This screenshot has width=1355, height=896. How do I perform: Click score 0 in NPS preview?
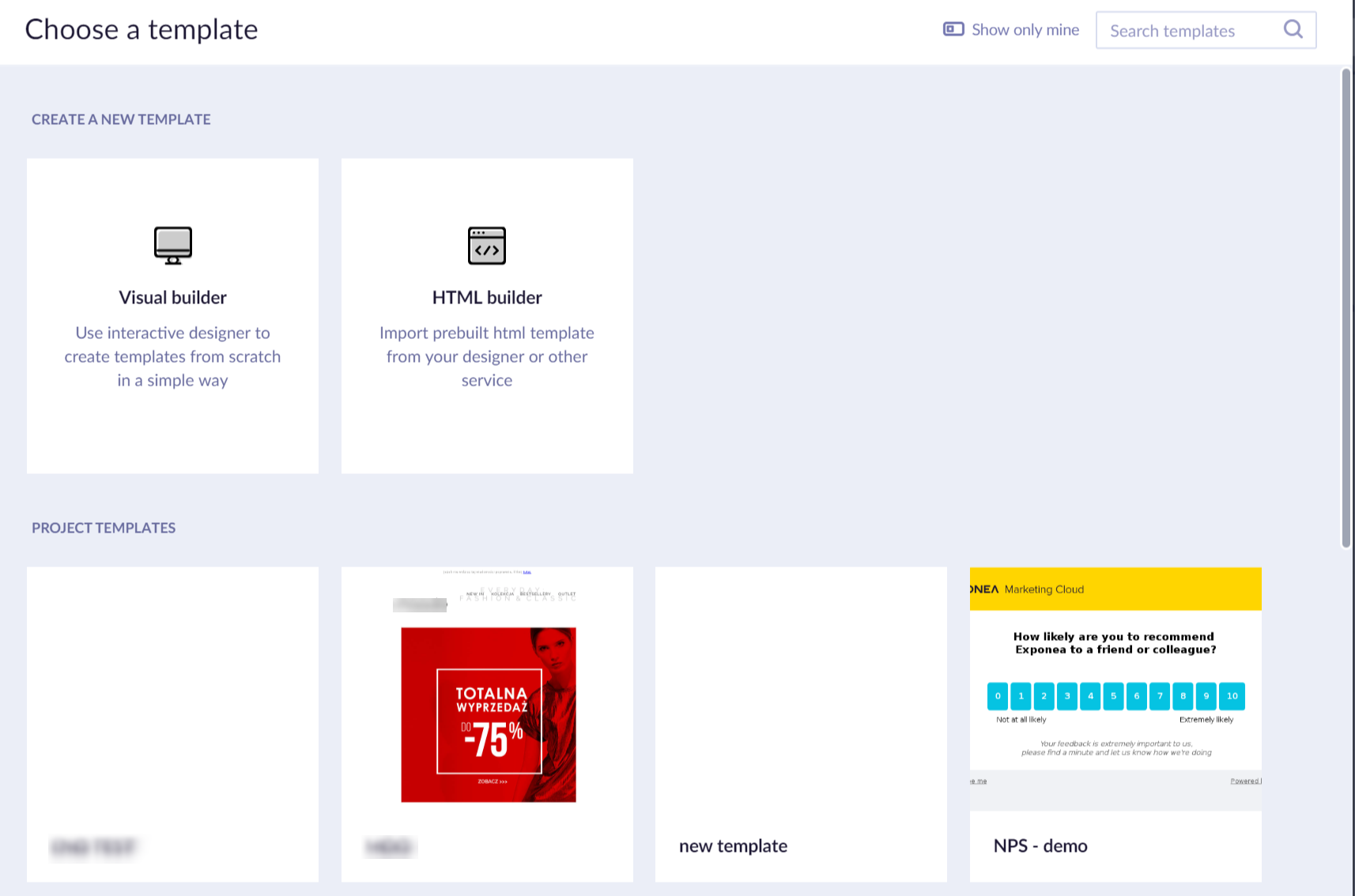[998, 696]
